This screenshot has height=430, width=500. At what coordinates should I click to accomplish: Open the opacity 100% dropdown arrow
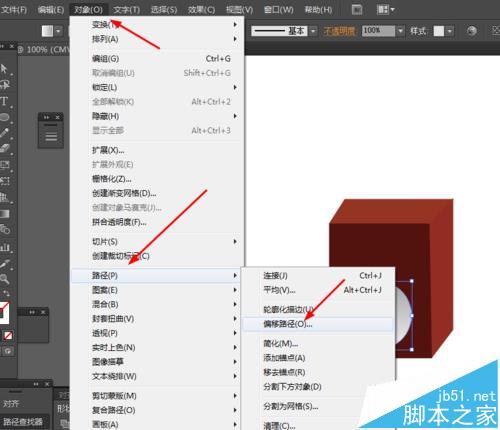pyautogui.click(x=400, y=31)
